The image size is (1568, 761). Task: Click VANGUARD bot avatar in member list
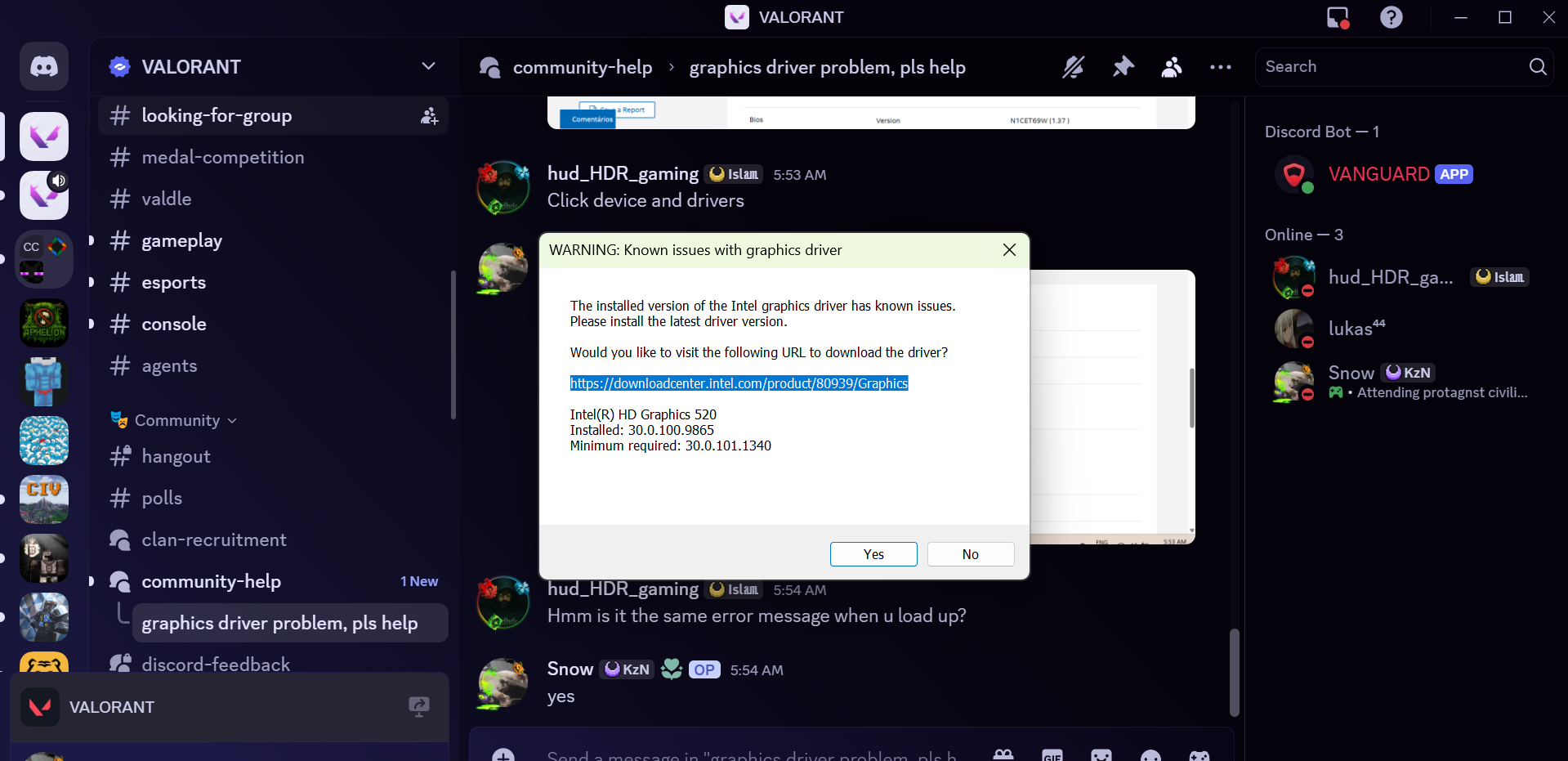(x=1294, y=174)
